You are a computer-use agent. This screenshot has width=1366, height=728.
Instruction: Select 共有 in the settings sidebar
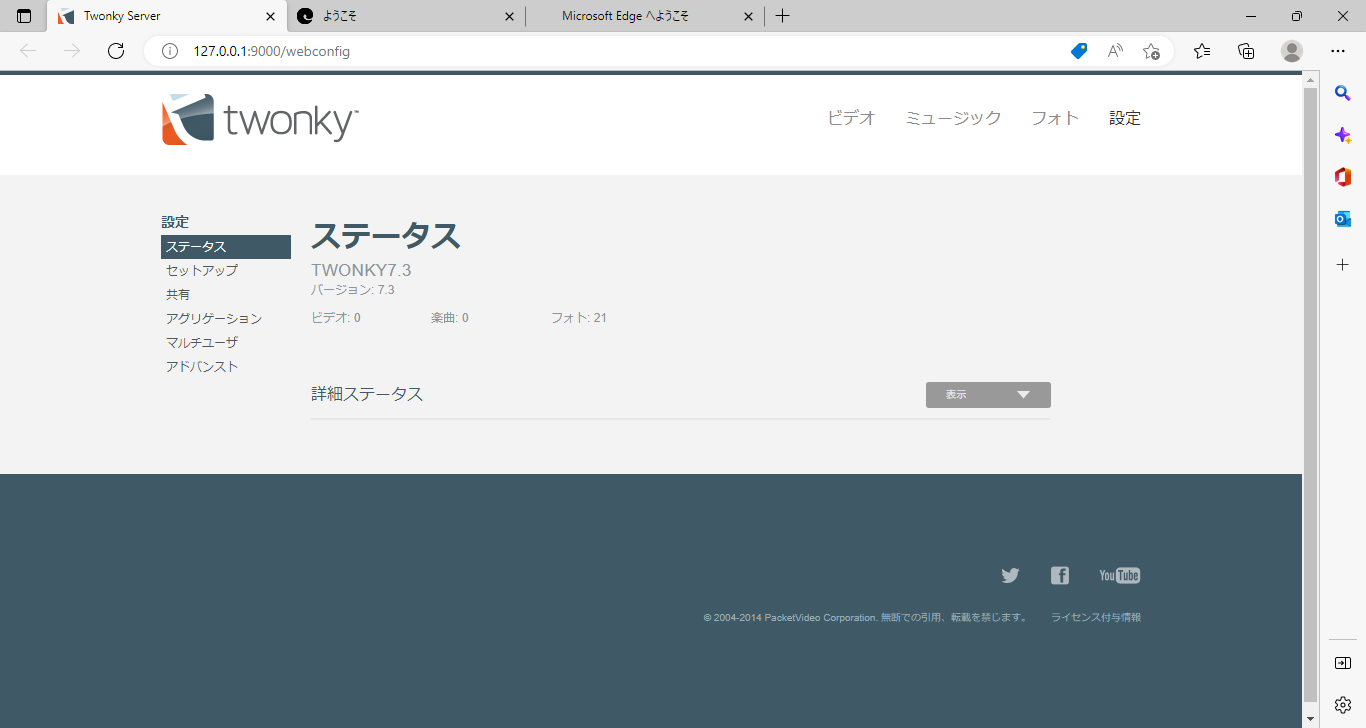(x=178, y=295)
